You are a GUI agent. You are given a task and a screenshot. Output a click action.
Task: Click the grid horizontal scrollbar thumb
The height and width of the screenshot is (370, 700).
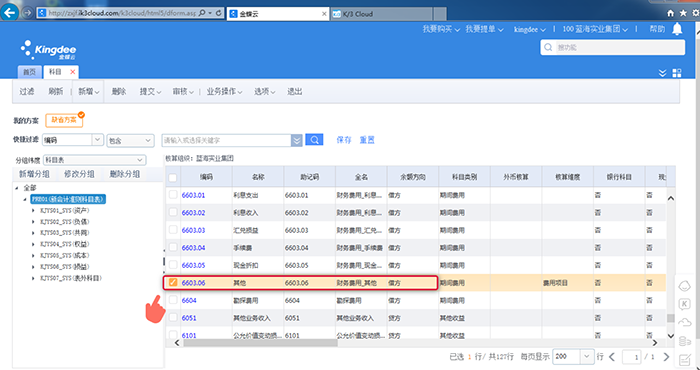coord(260,343)
